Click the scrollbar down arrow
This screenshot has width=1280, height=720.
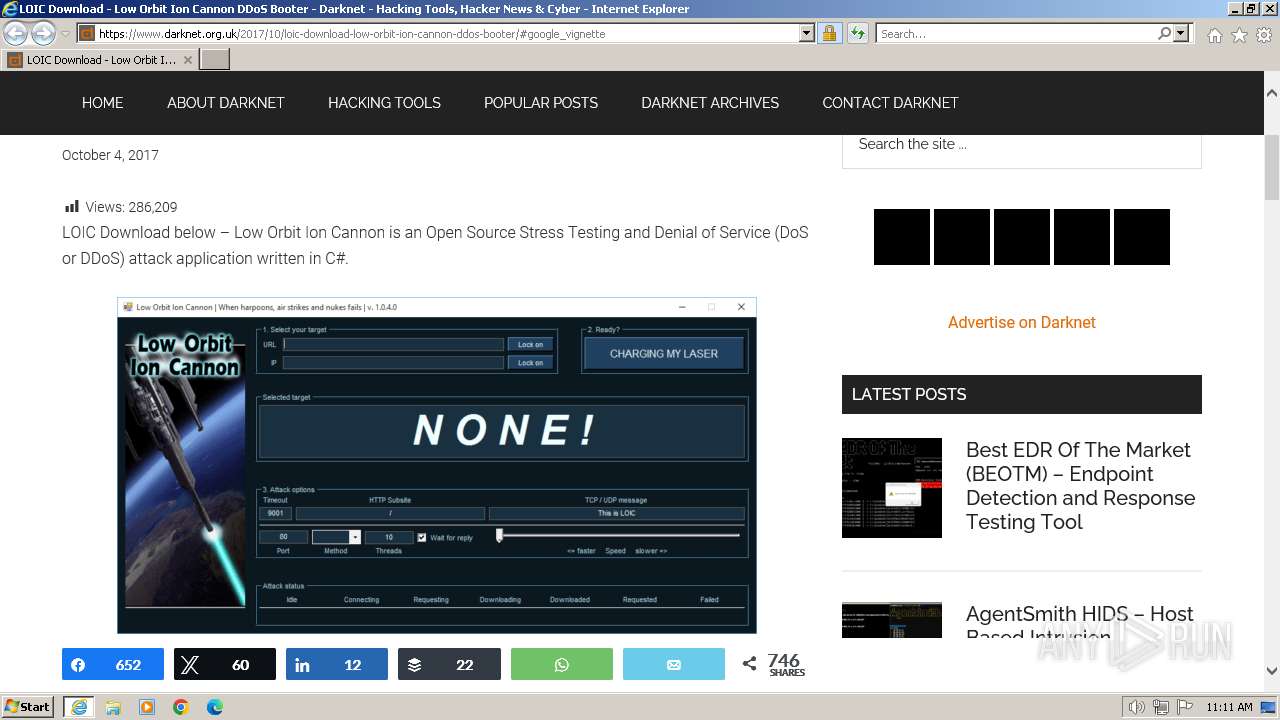pos(1271,671)
